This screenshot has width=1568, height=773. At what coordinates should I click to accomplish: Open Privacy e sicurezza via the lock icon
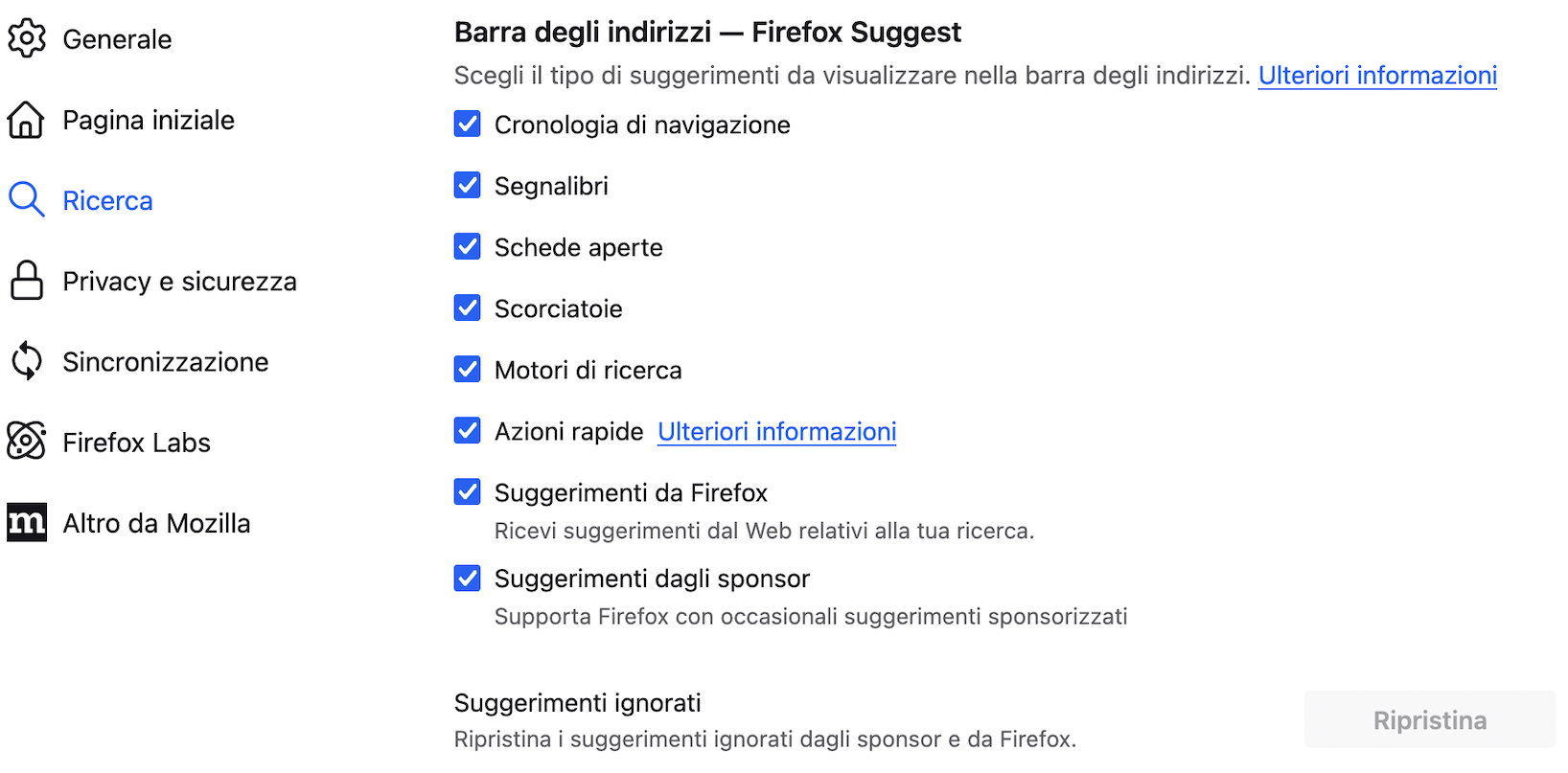pyautogui.click(x=28, y=280)
